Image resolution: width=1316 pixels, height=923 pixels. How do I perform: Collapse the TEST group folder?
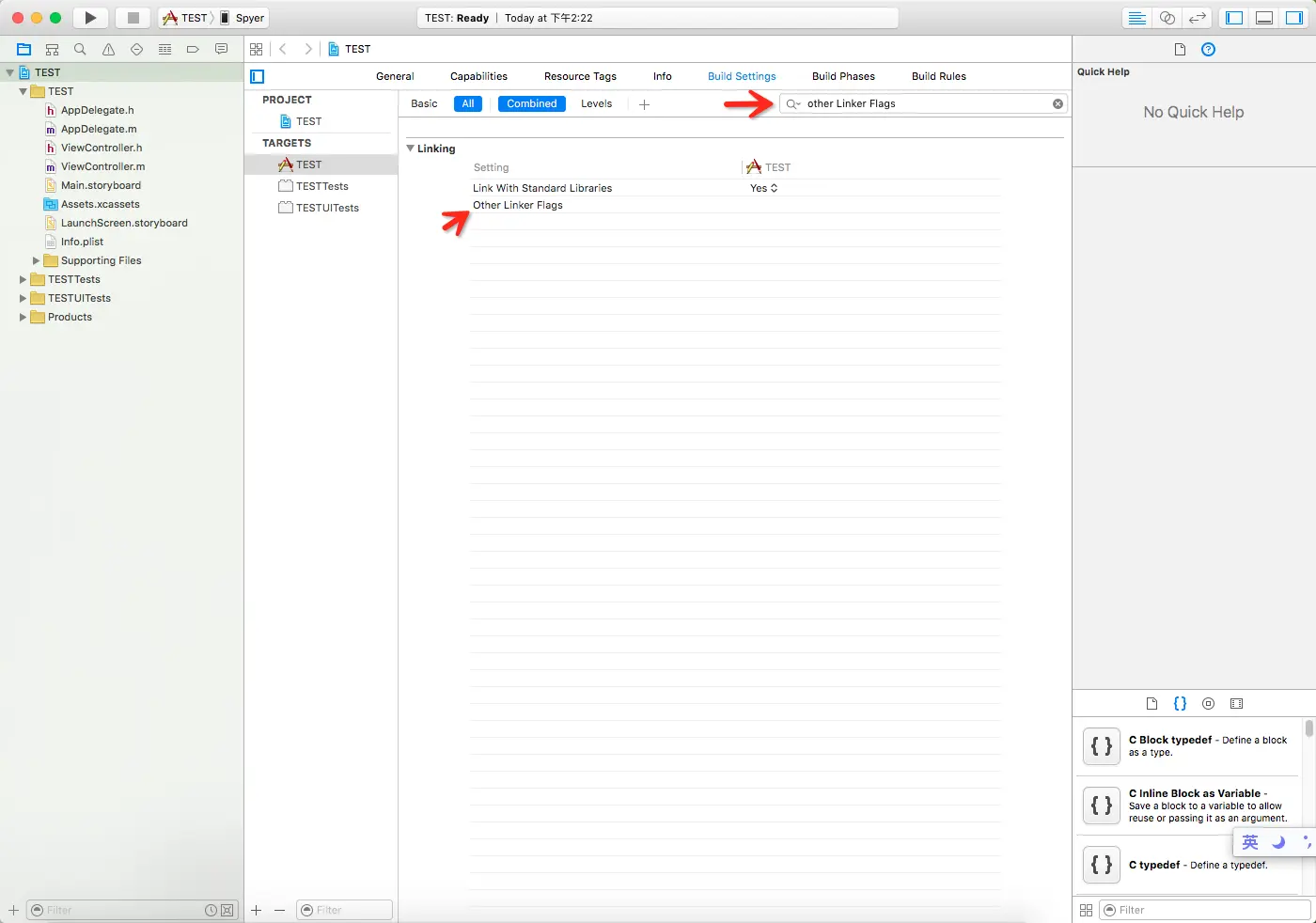(23, 91)
